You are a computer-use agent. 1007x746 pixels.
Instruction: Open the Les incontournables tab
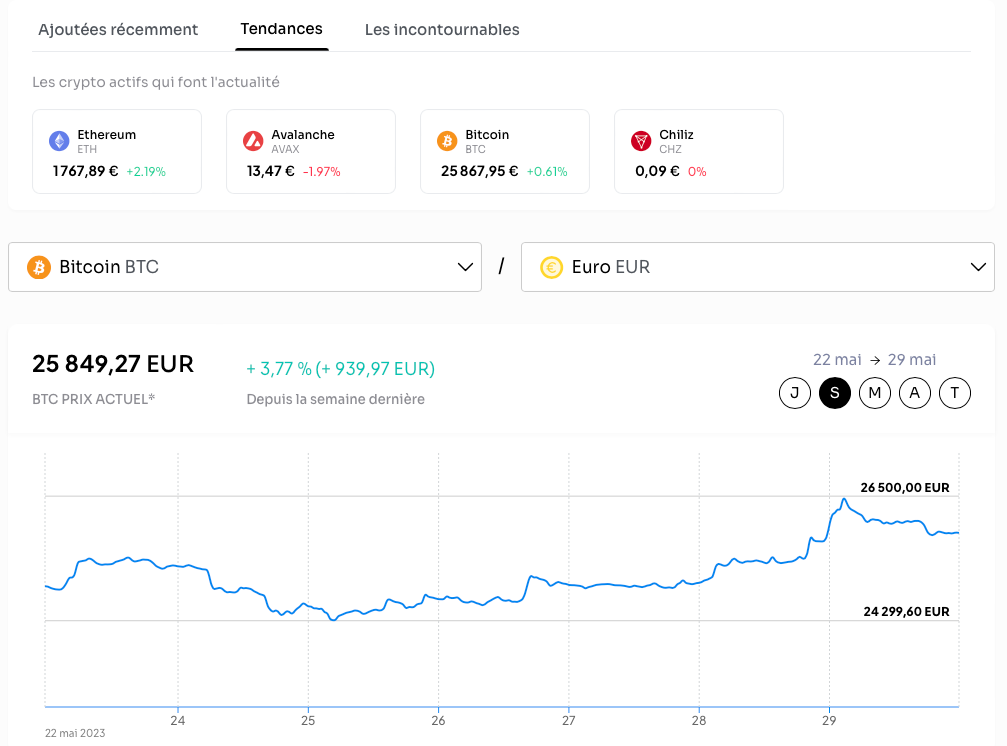click(x=442, y=30)
